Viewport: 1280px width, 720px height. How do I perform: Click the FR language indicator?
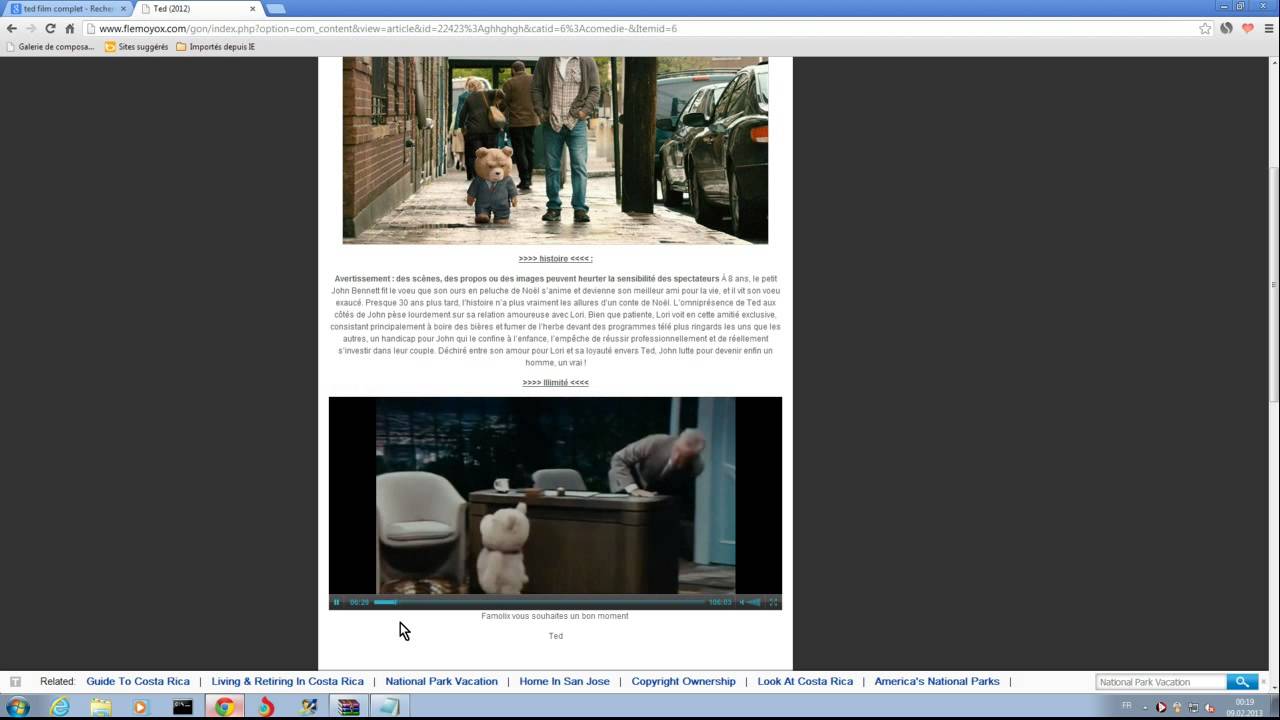1127,706
